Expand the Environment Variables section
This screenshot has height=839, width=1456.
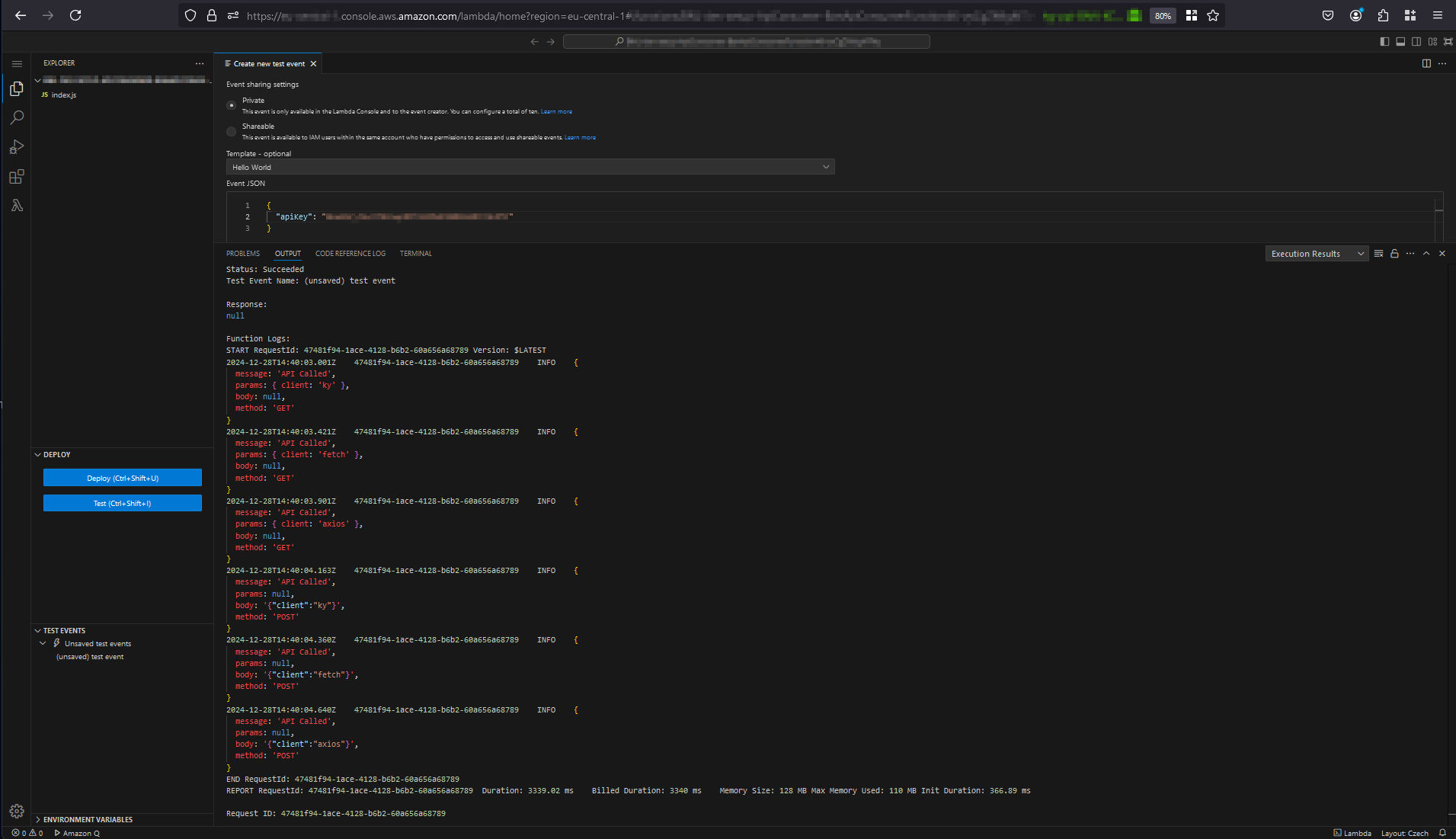click(88, 819)
